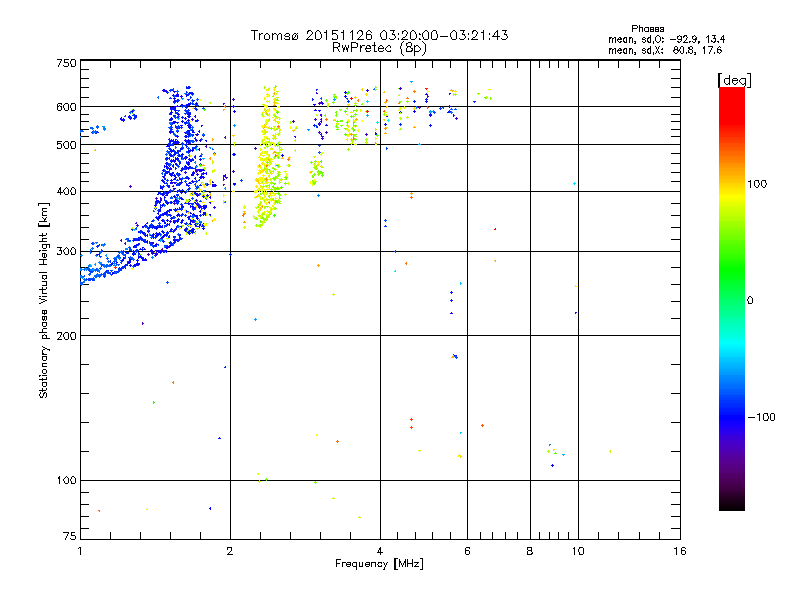The width and height of the screenshot is (800, 600).
Task: Click the y-axis tick label '400'
Action: click(x=66, y=191)
